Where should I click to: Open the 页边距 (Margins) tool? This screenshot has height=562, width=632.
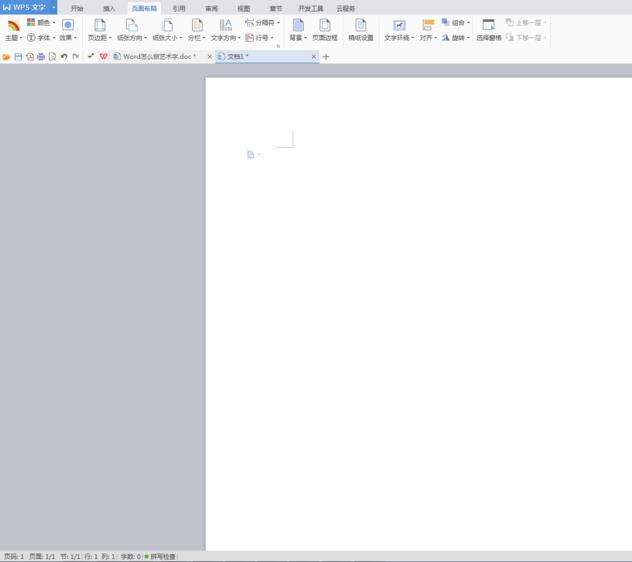pos(99,29)
